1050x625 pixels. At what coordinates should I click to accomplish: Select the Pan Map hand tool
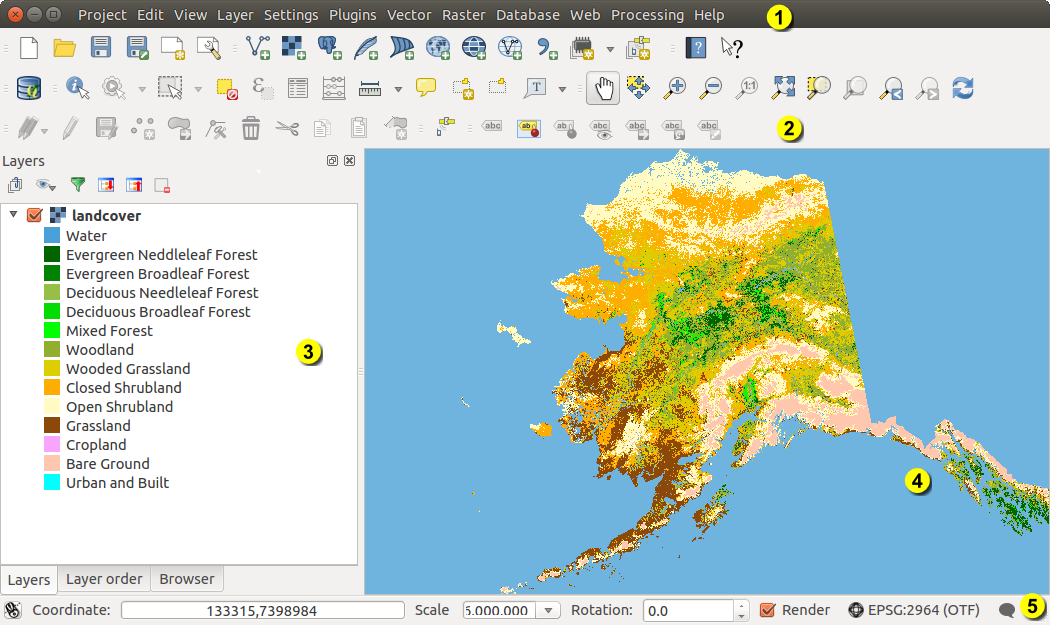(x=603, y=88)
